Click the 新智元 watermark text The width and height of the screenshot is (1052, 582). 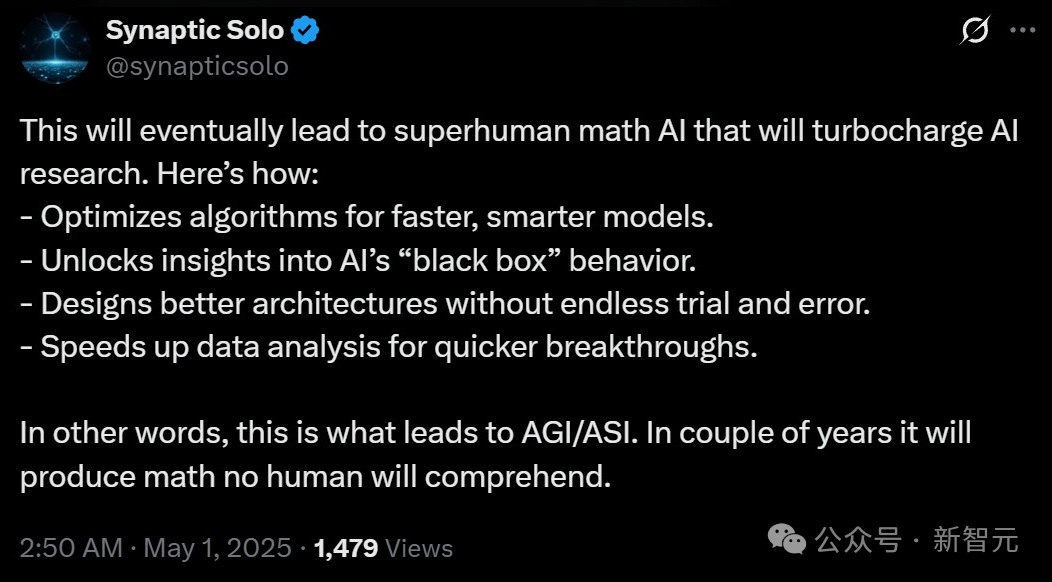click(976, 540)
